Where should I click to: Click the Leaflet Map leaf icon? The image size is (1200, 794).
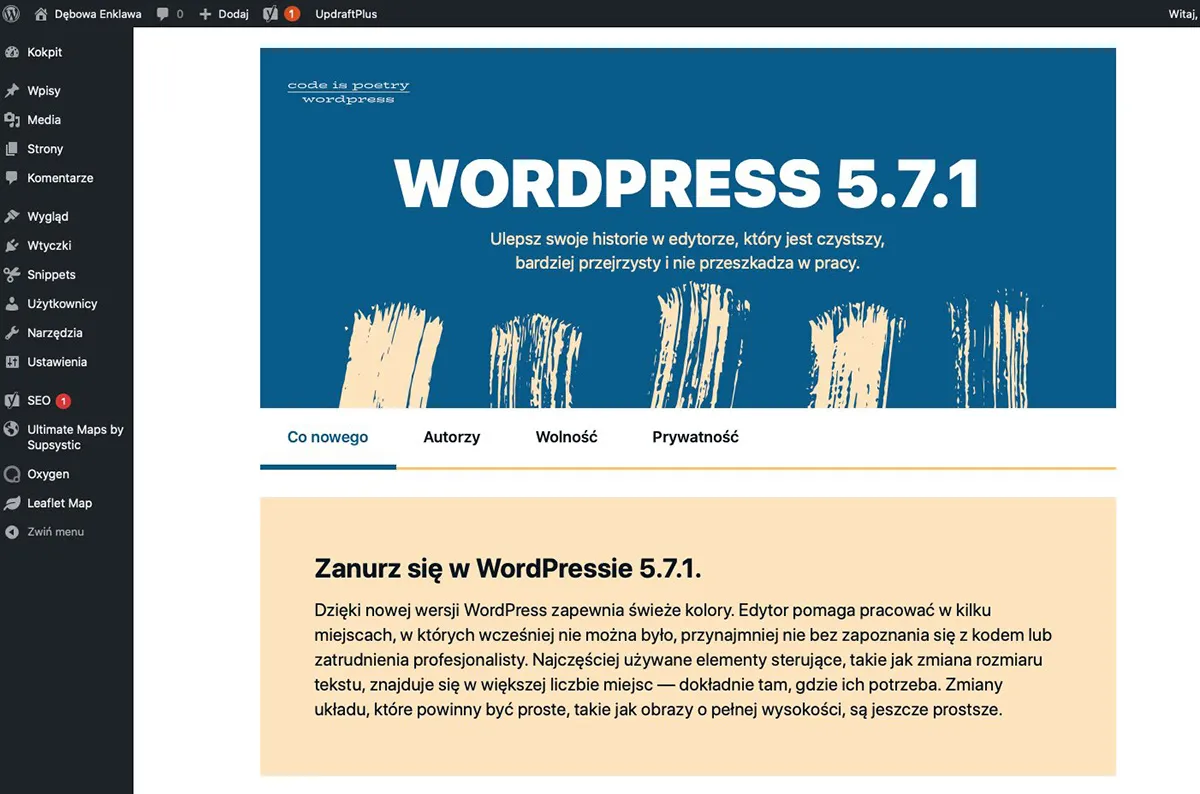point(12,503)
